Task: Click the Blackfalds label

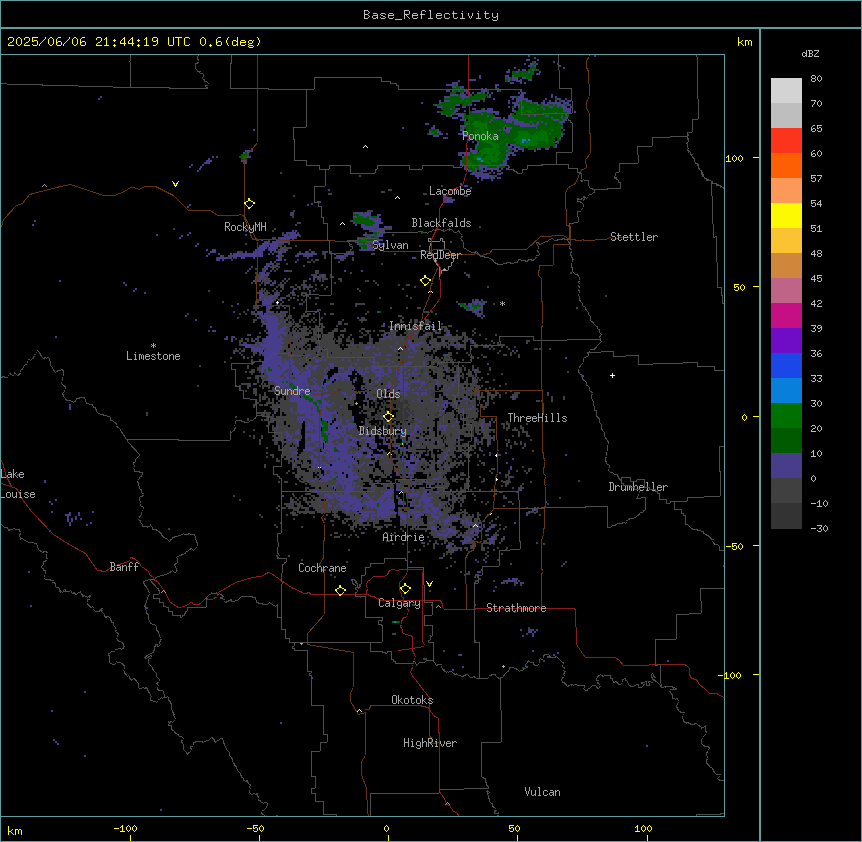Action: click(x=441, y=223)
